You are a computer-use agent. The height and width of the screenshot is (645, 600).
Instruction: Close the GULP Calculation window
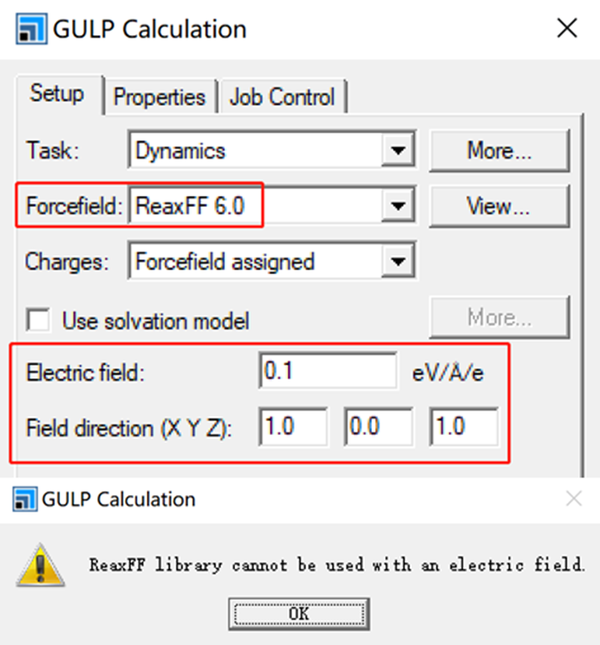click(x=566, y=28)
